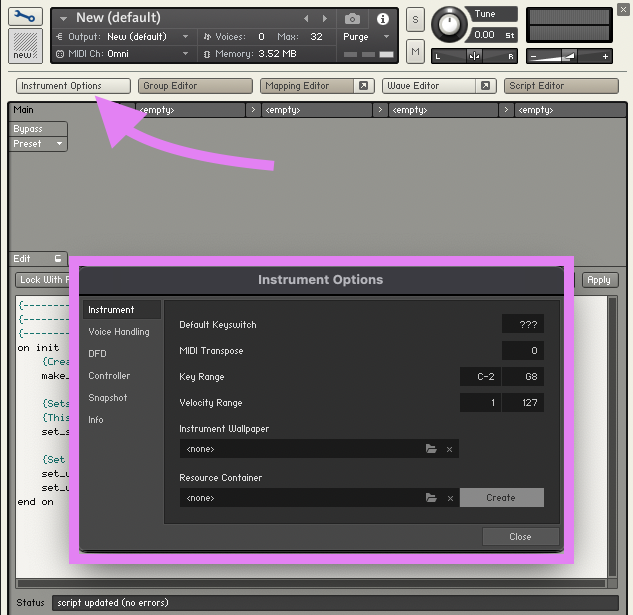Click the MIDI Transpose value field
This screenshot has width=633, height=615.
point(523,351)
